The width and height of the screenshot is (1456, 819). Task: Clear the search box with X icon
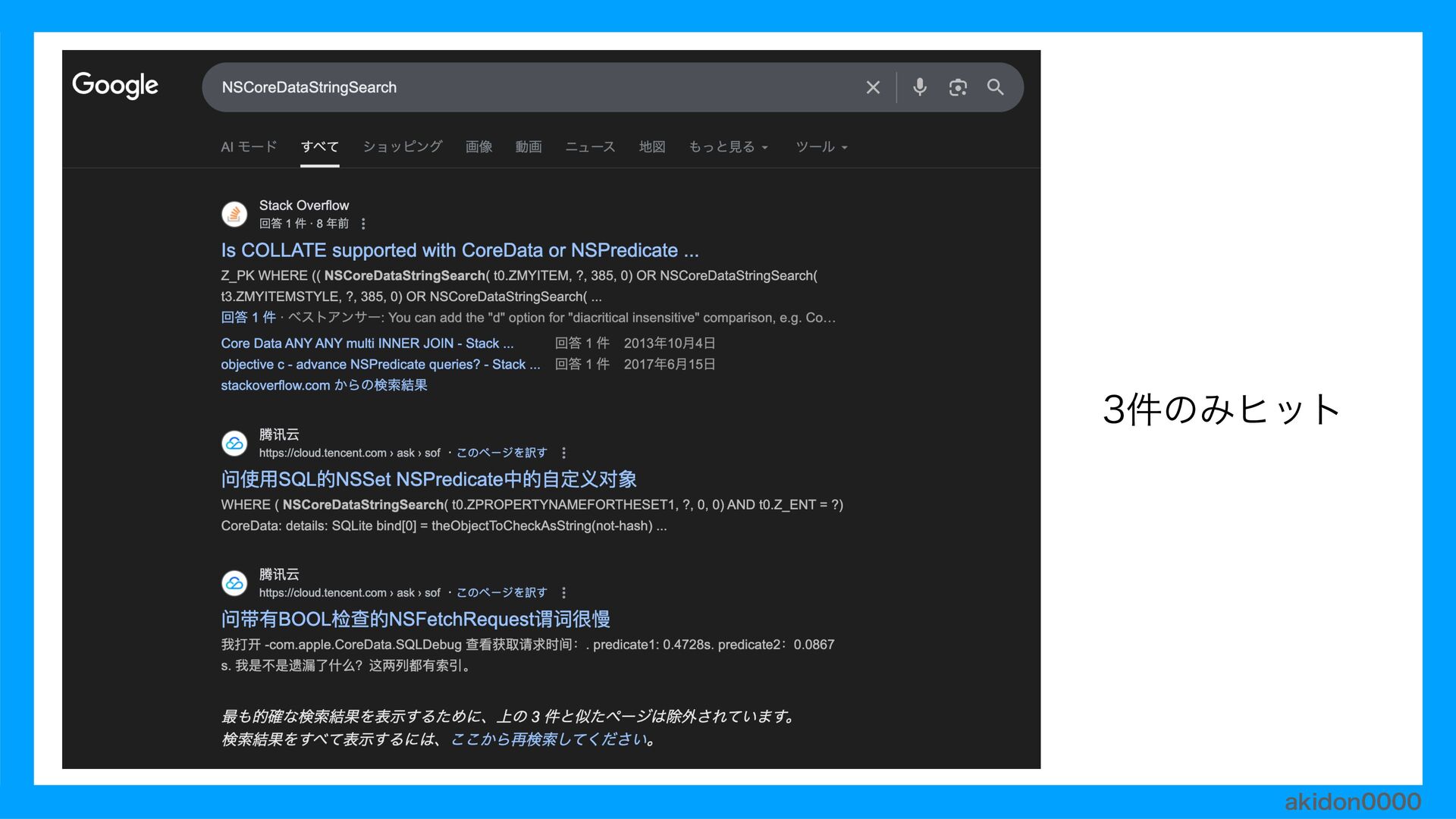tap(873, 87)
